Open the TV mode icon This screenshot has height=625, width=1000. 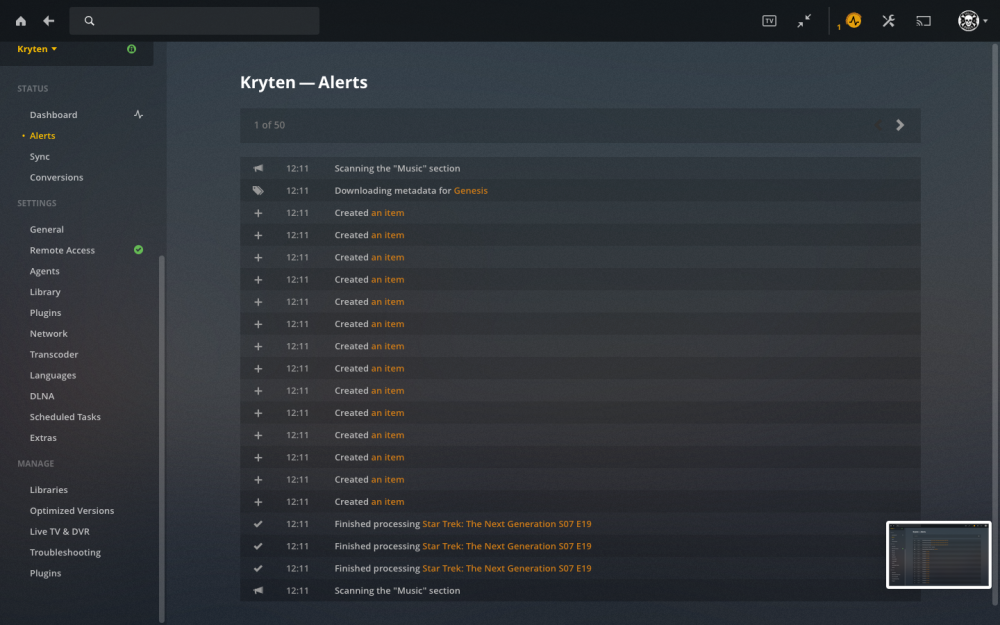(769, 21)
